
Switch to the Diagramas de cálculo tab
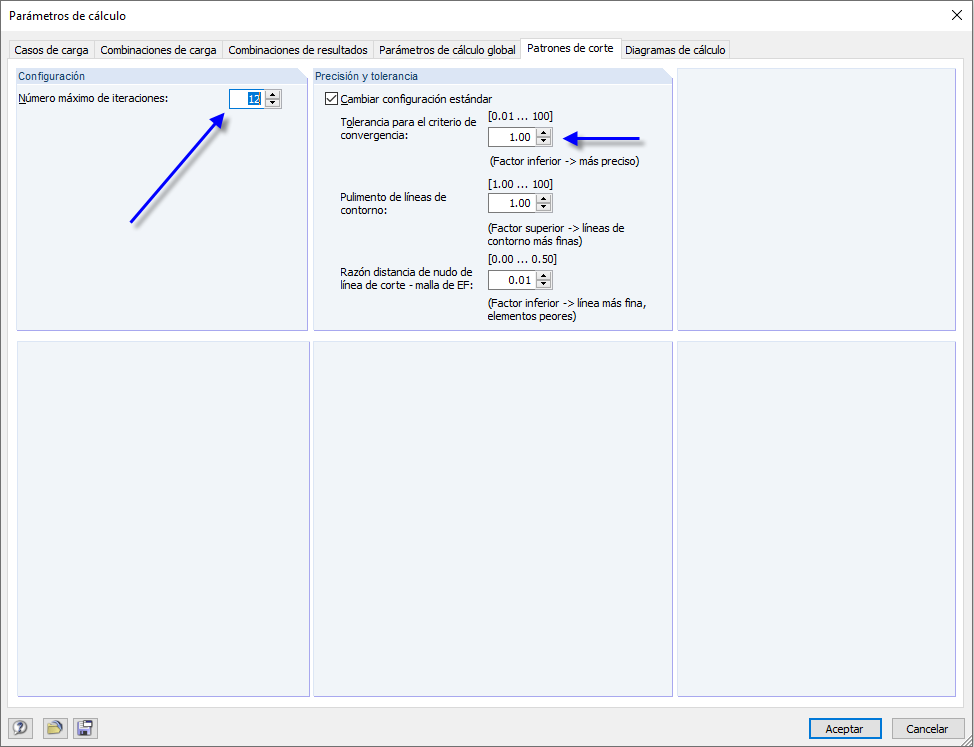click(x=675, y=50)
